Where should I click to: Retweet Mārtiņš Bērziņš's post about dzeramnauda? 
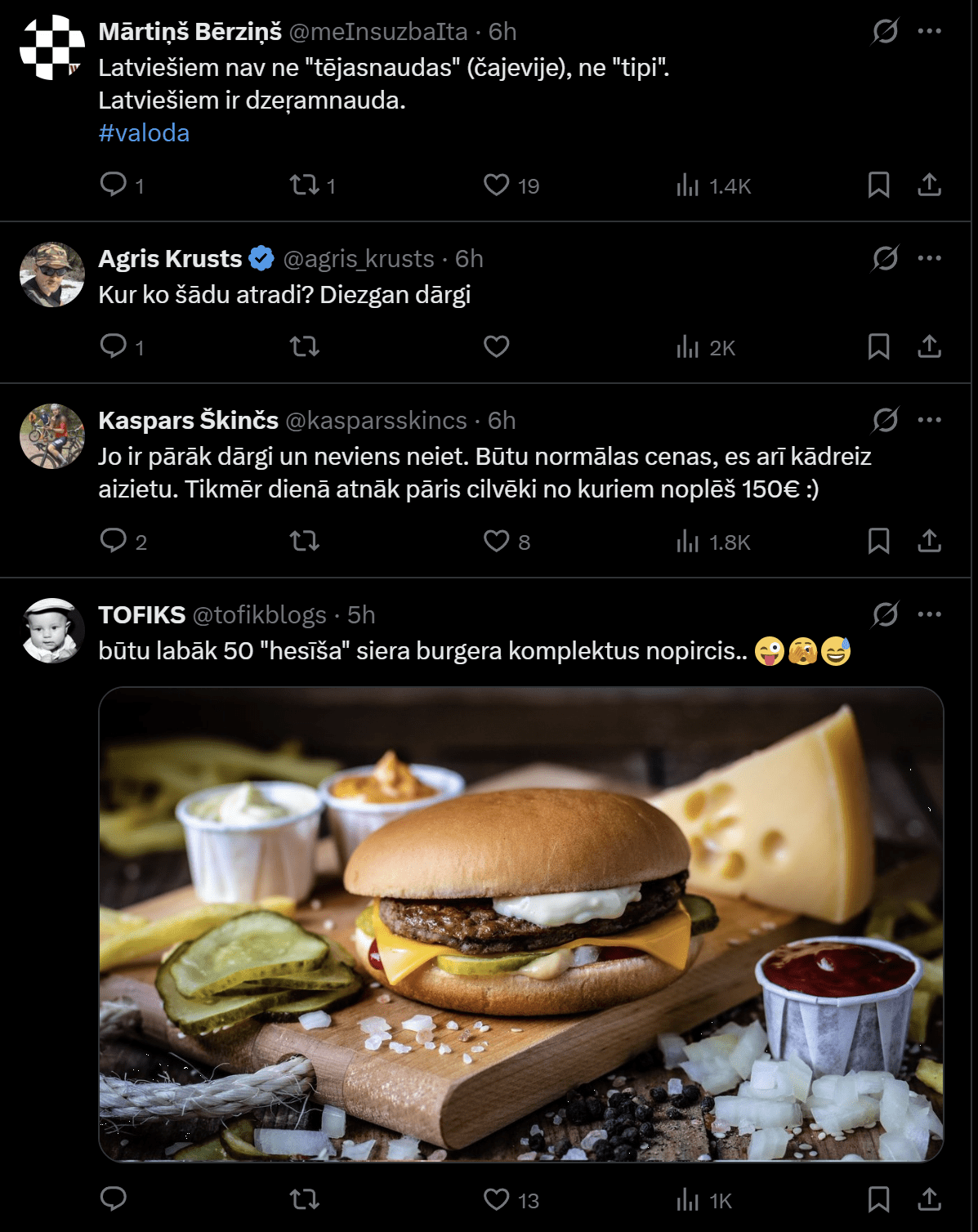pyautogui.click(x=305, y=185)
